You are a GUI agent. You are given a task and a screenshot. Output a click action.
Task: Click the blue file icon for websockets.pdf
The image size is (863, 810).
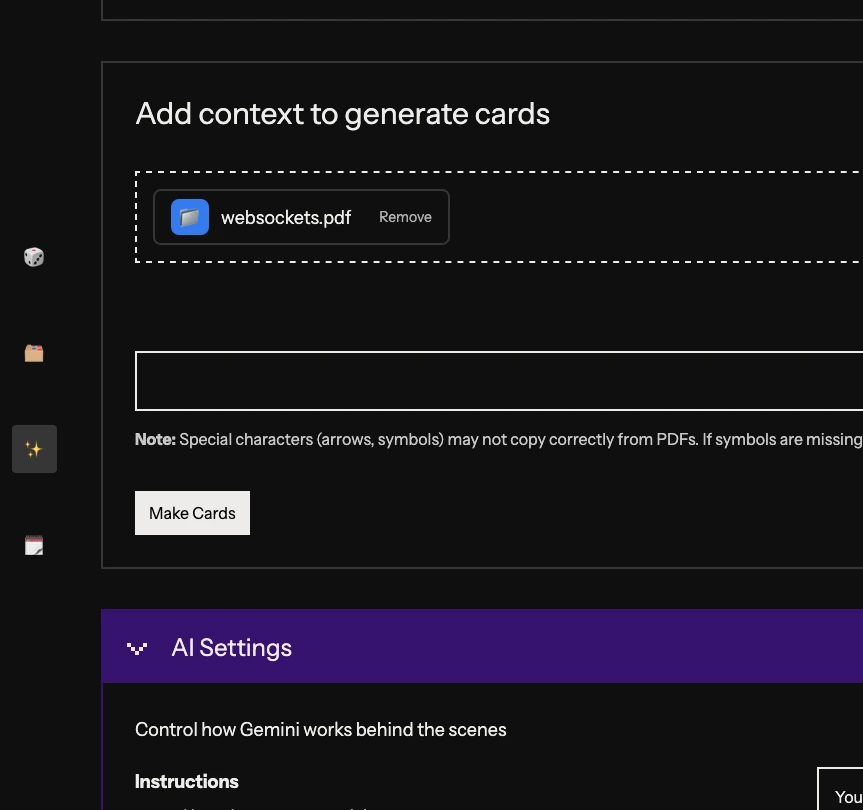tap(190, 217)
